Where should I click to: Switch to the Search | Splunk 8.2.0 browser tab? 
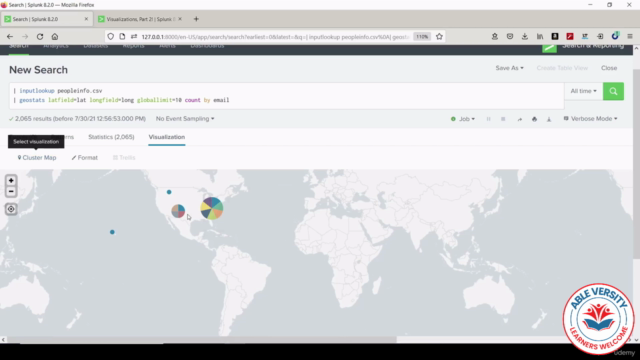pyautogui.click(x=46, y=19)
